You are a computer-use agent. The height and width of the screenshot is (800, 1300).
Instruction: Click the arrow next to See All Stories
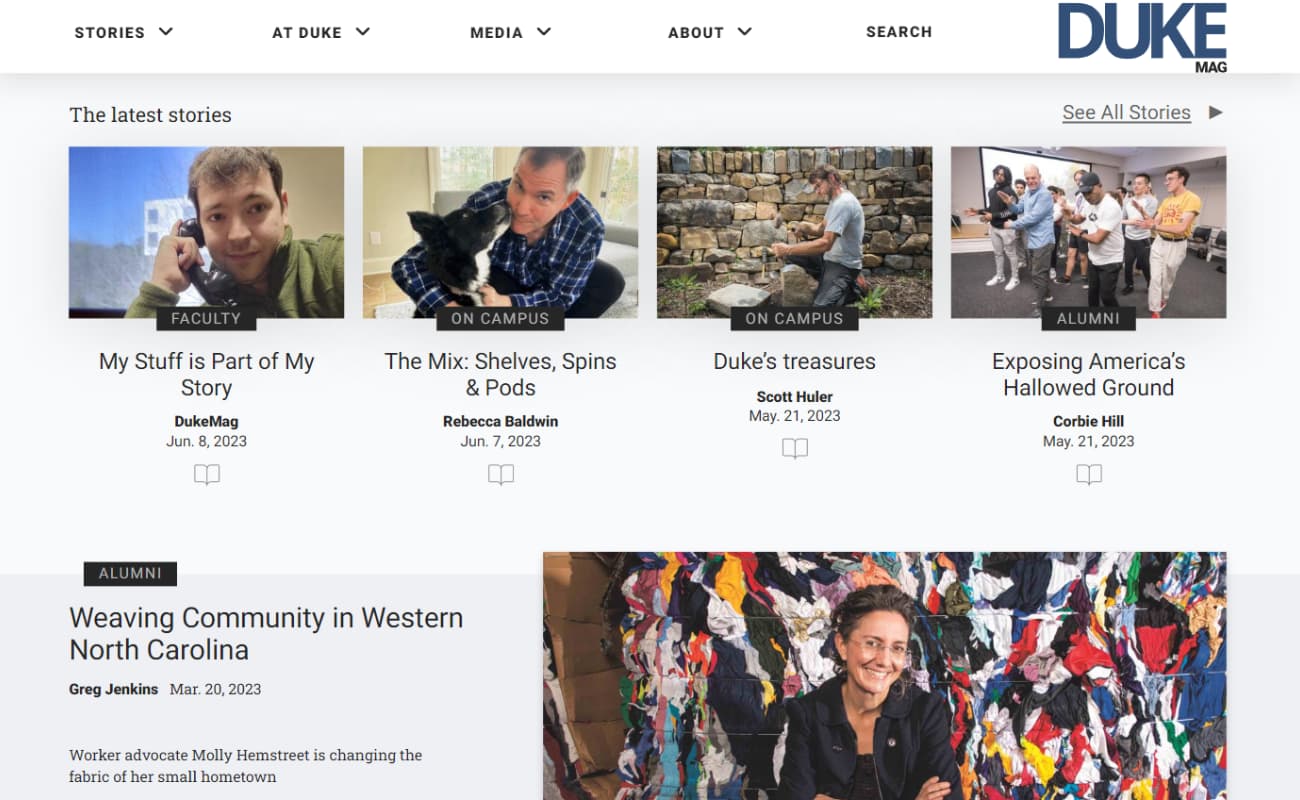[1216, 112]
